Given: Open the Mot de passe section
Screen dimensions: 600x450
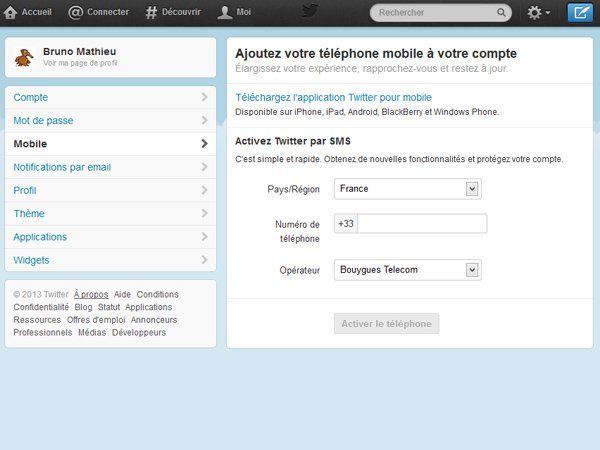Looking at the screenshot, I should point(110,121).
